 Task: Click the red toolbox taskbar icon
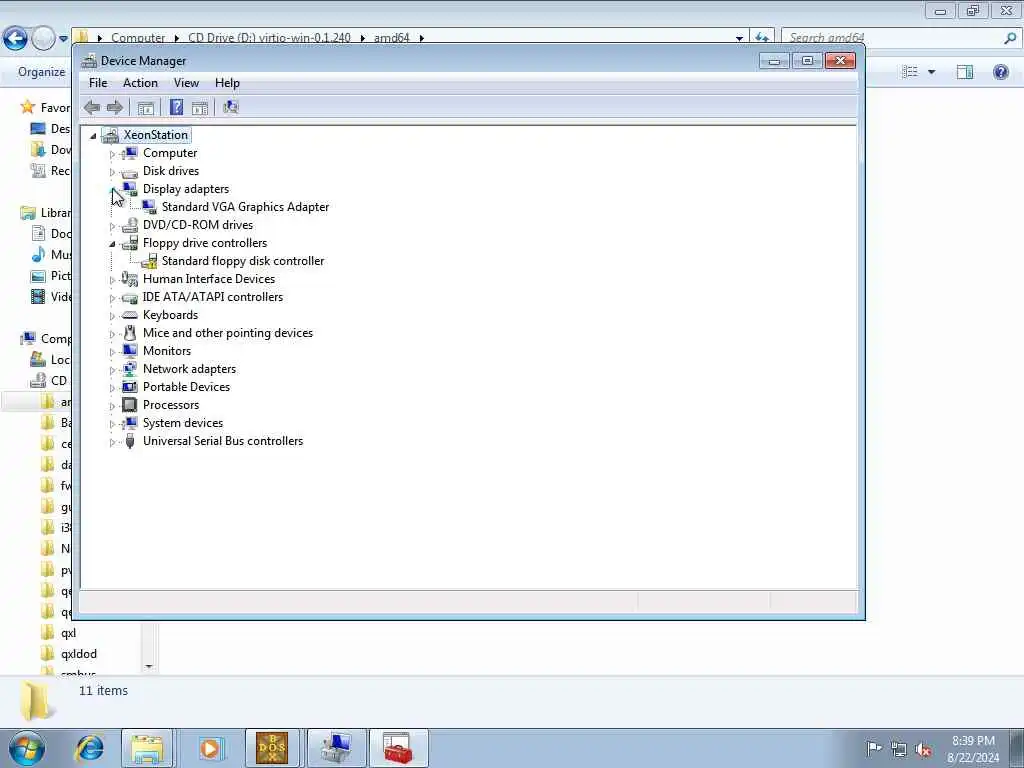point(398,748)
